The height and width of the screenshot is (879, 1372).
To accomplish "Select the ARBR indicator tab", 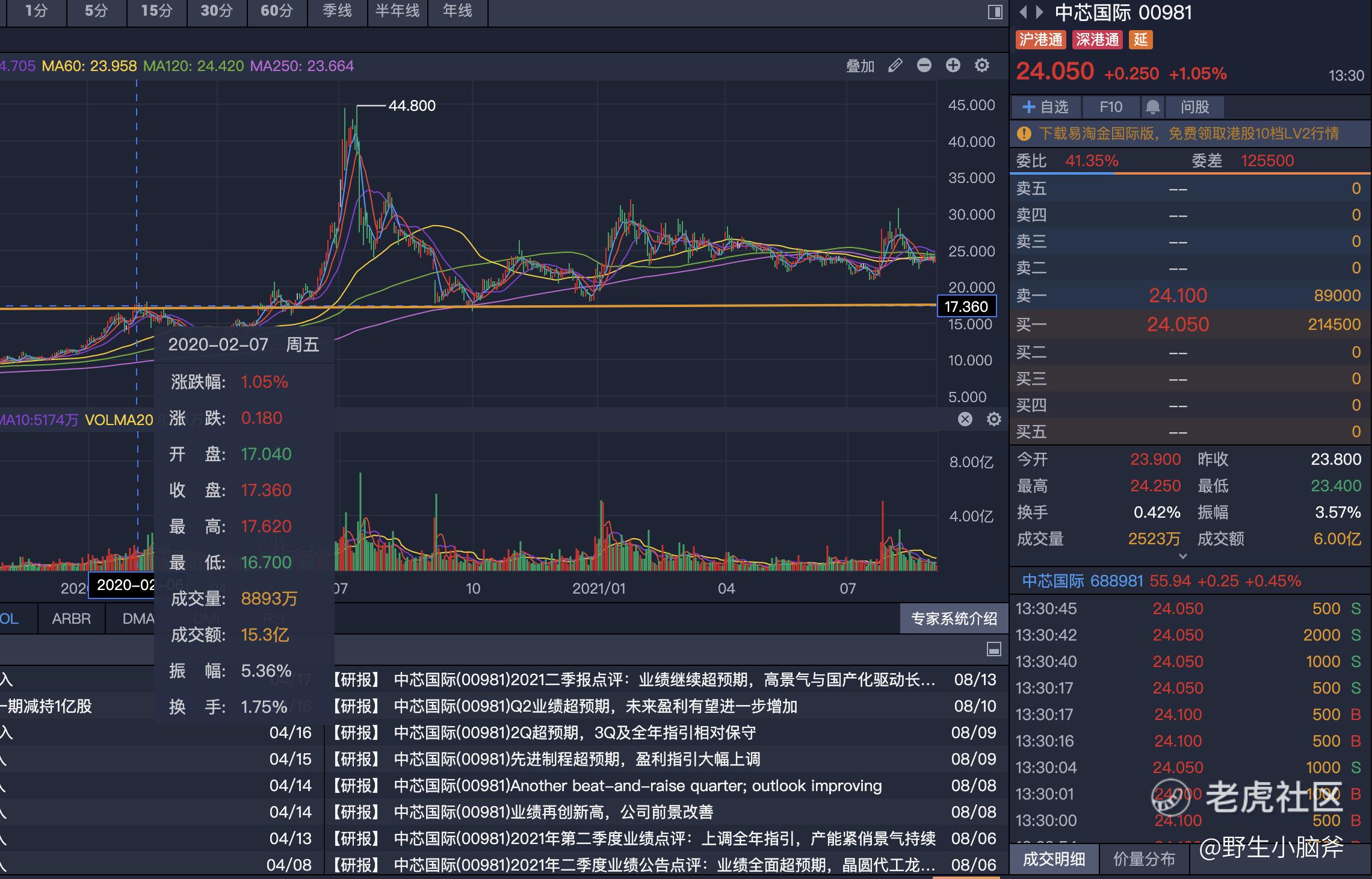I will click(71, 618).
